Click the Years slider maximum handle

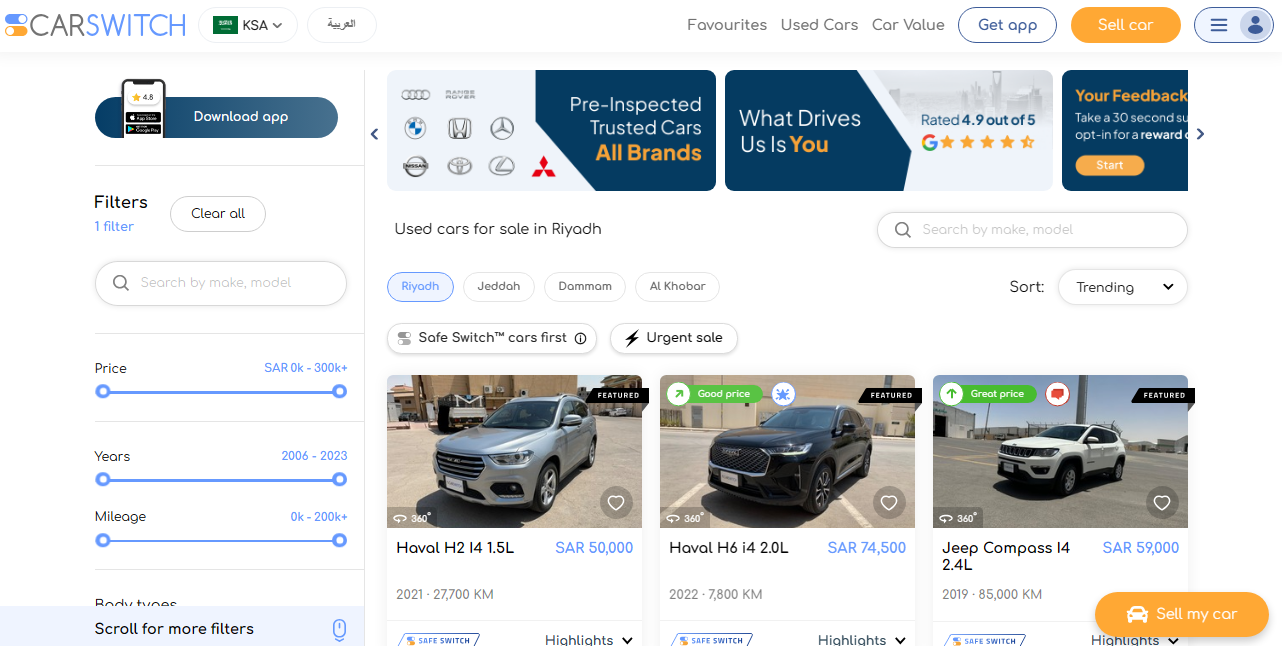coord(340,479)
